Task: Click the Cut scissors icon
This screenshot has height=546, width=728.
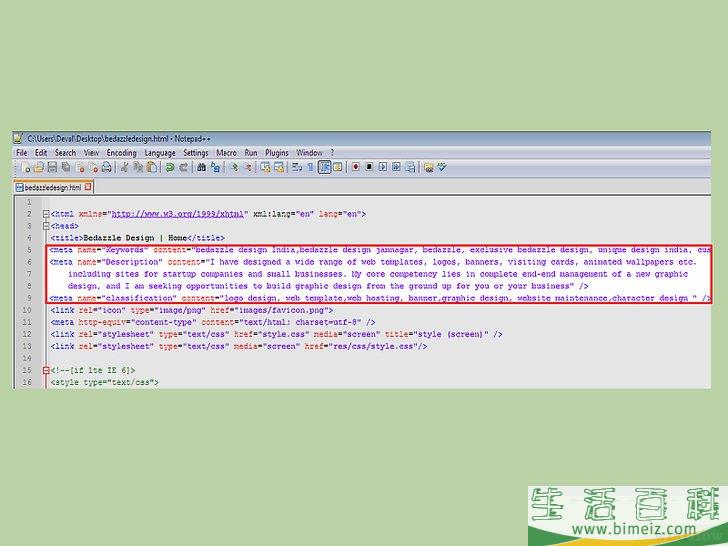Action: click(x=124, y=167)
